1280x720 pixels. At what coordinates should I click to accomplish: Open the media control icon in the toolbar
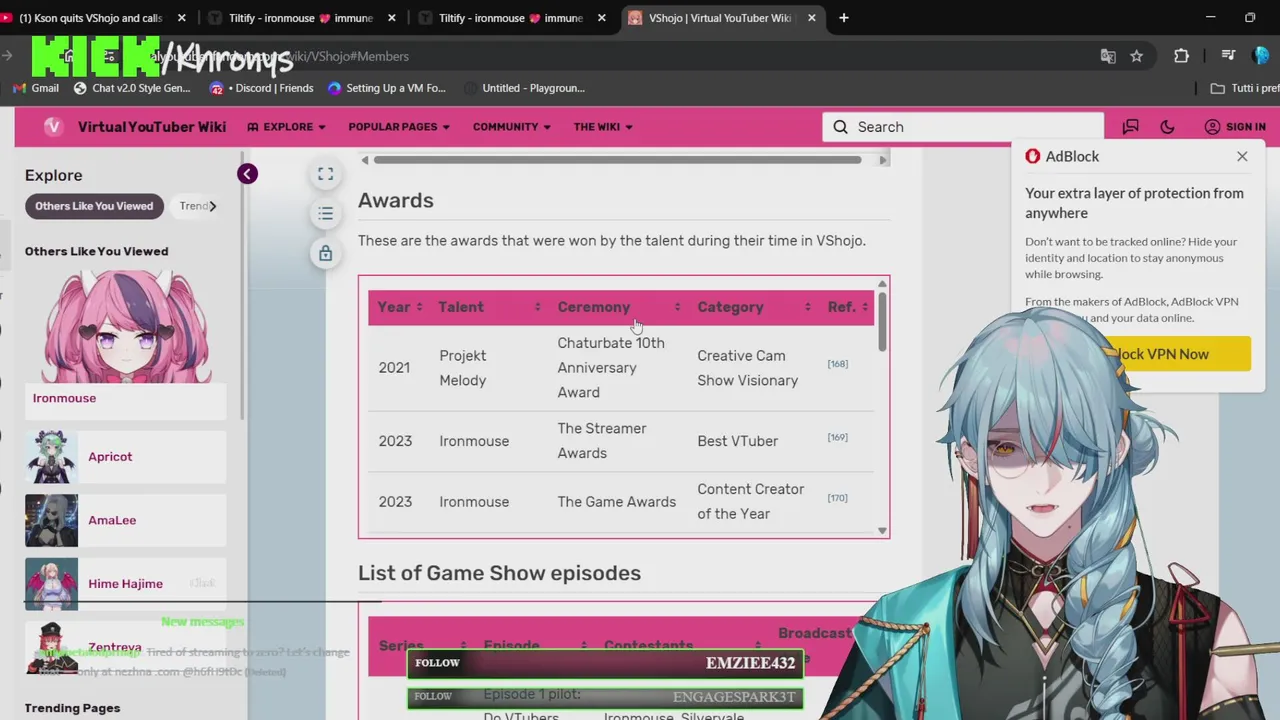click(1228, 56)
